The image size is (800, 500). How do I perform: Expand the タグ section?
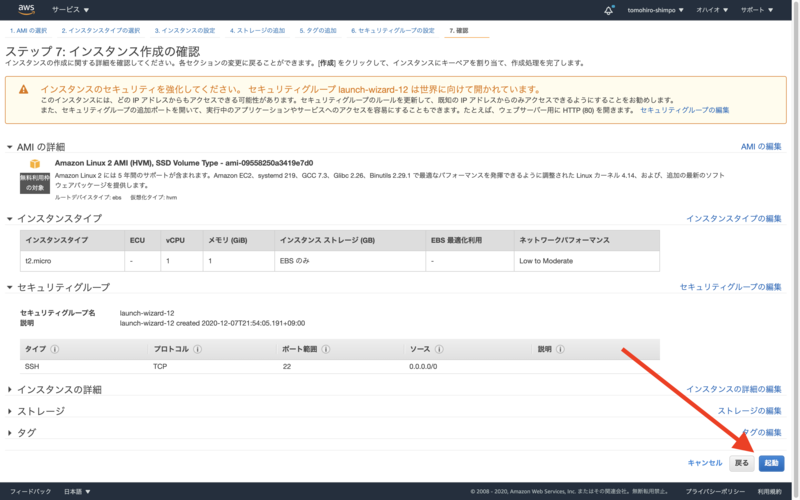pos(10,433)
